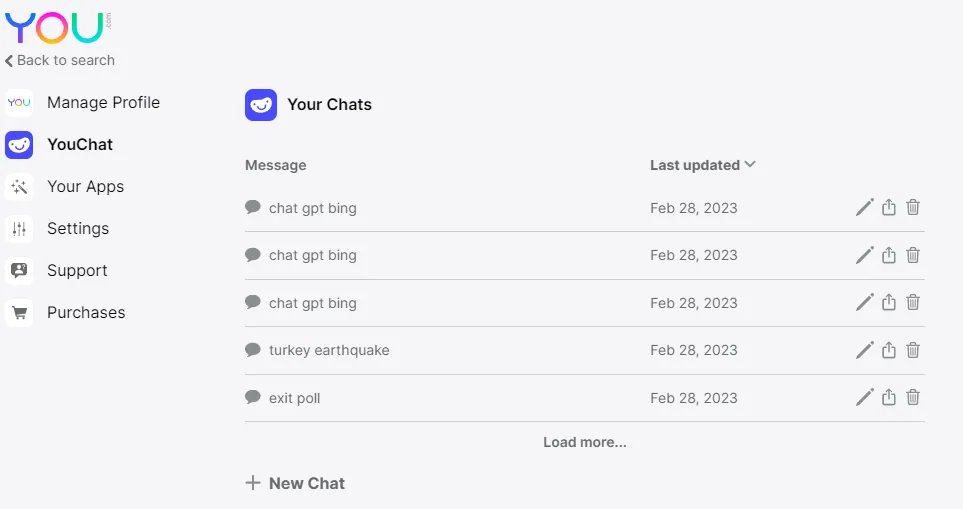This screenshot has height=509, width=963.
Task: Open Manage Profile section
Action: pos(83,103)
